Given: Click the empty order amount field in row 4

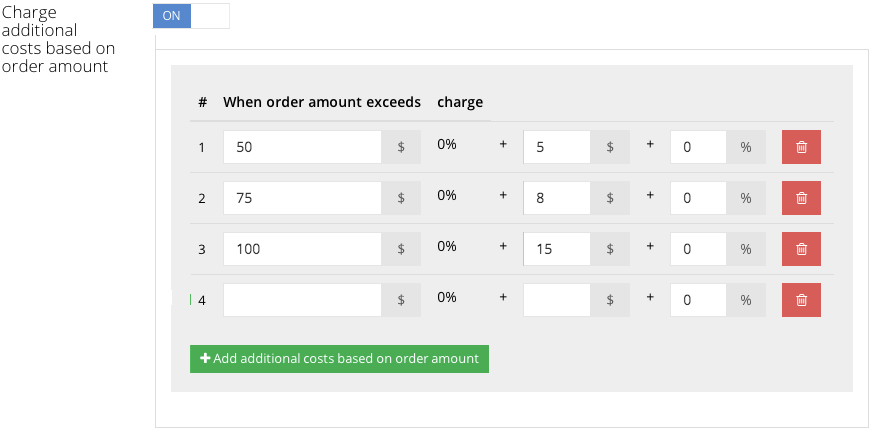Looking at the screenshot, I should pos(302,300).
